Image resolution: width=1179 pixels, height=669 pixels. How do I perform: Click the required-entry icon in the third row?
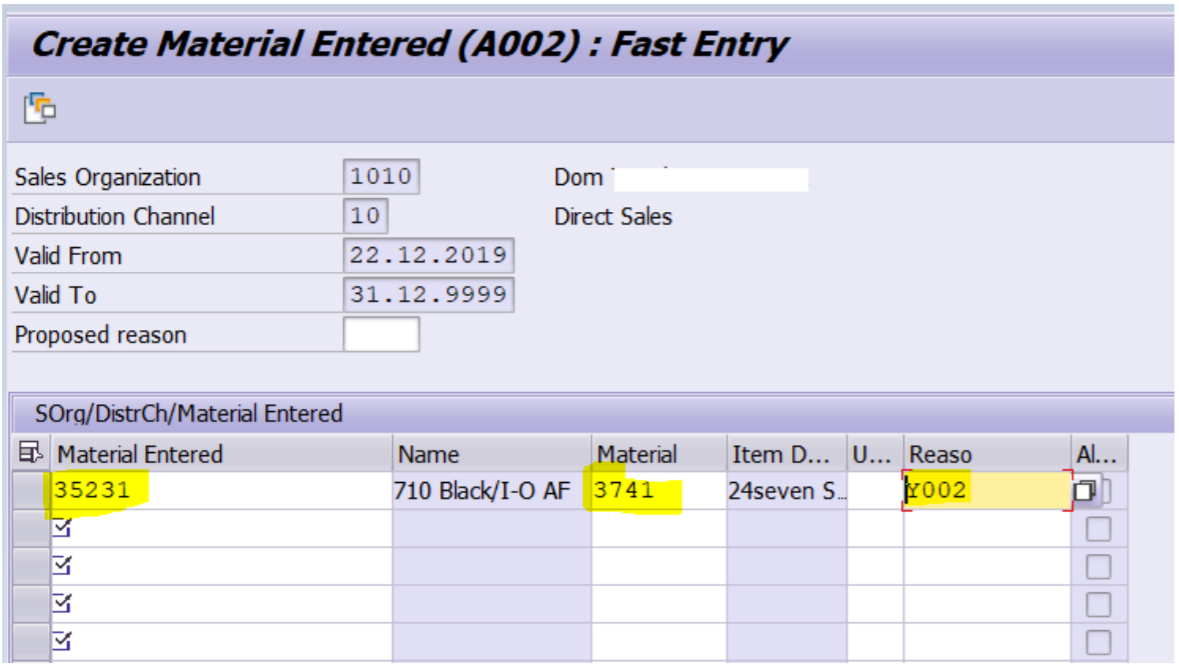(62, 567)
